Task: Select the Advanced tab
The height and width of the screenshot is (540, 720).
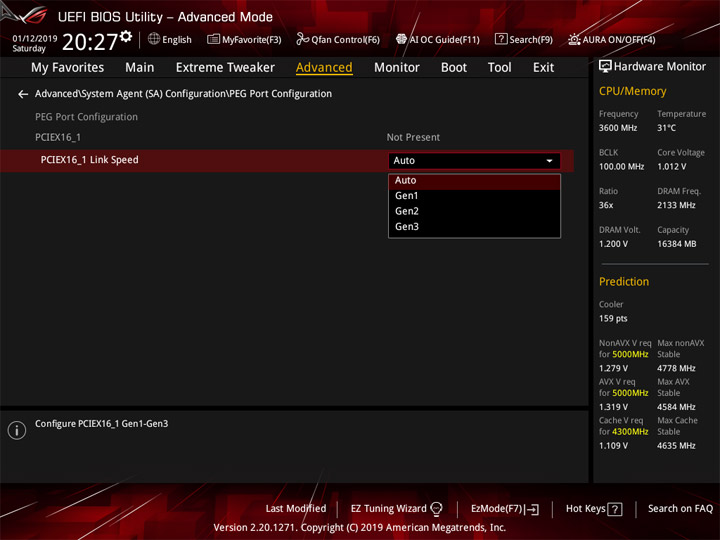Action: pyautogui.click(x=324, y=68)
